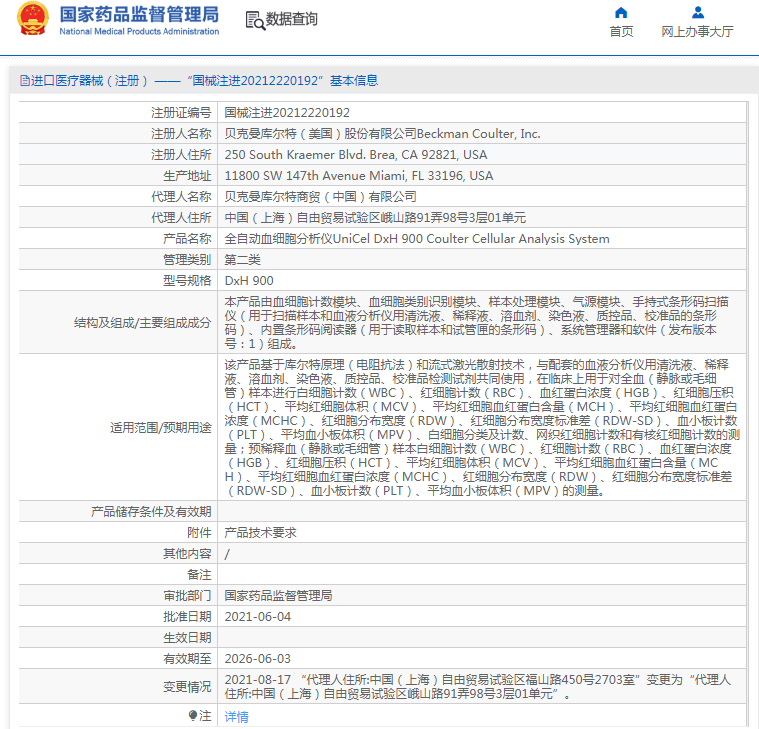Click the national emblem logo
Screen dimensions: 759x729
pyautogui.click(x=32, y=20)
